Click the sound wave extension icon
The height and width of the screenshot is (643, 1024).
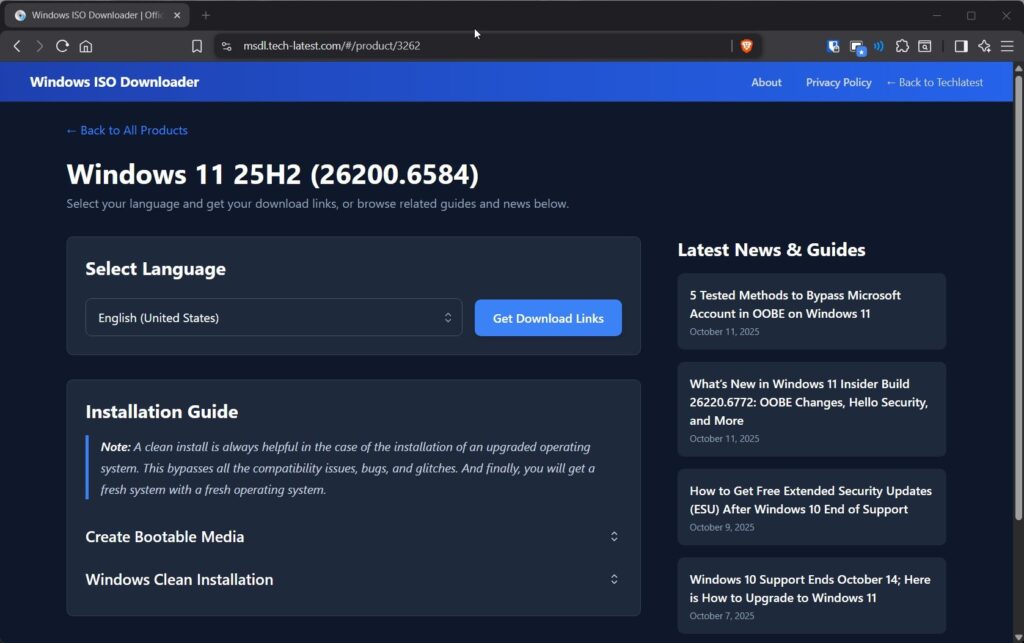[x=878, y=46]
